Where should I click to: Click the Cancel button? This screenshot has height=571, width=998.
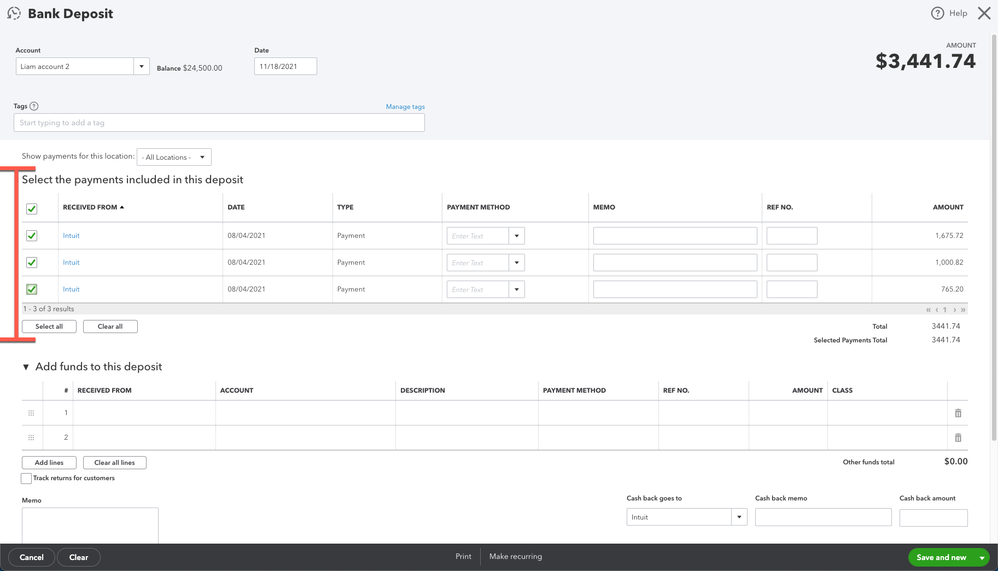coord(31,557)
